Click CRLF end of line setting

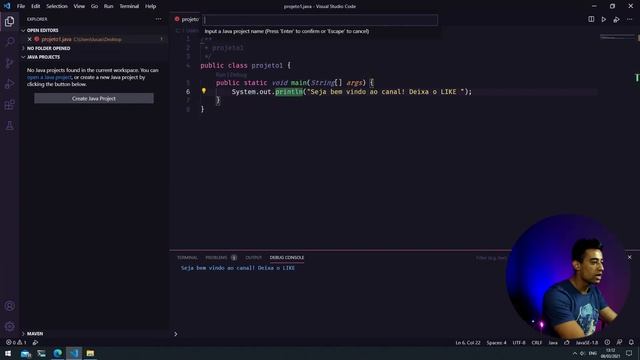point(537,342)
